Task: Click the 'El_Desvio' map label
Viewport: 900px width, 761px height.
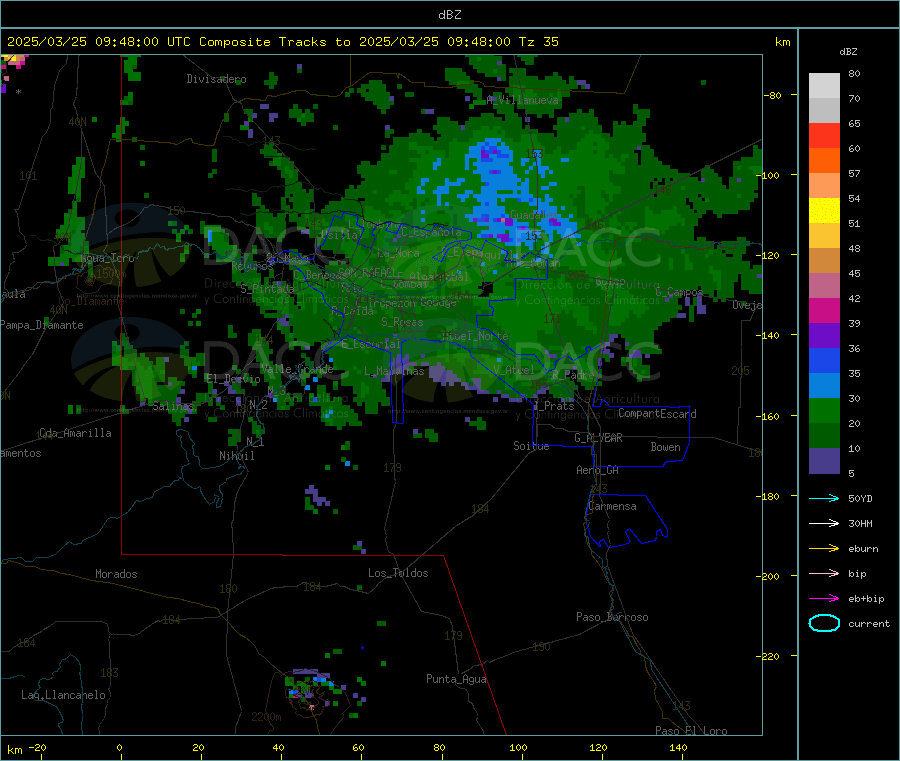Action: pos(233,379)
